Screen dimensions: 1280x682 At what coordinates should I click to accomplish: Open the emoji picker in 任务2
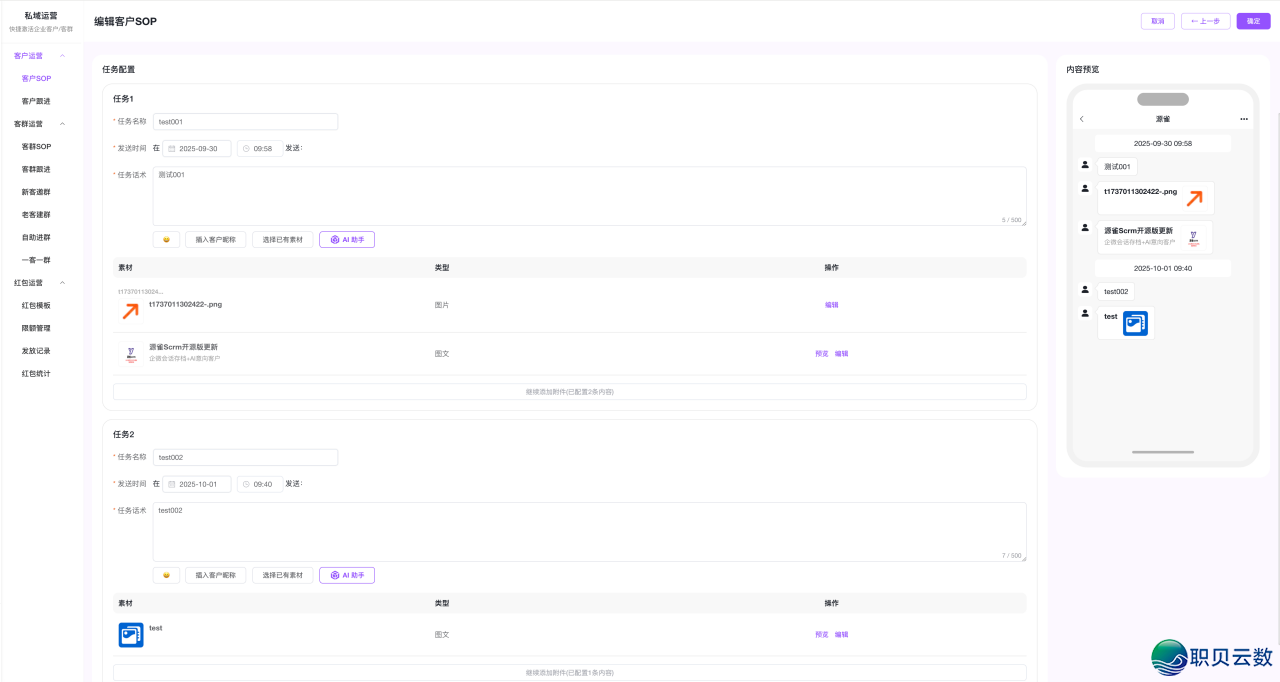[x=166, y=575]
